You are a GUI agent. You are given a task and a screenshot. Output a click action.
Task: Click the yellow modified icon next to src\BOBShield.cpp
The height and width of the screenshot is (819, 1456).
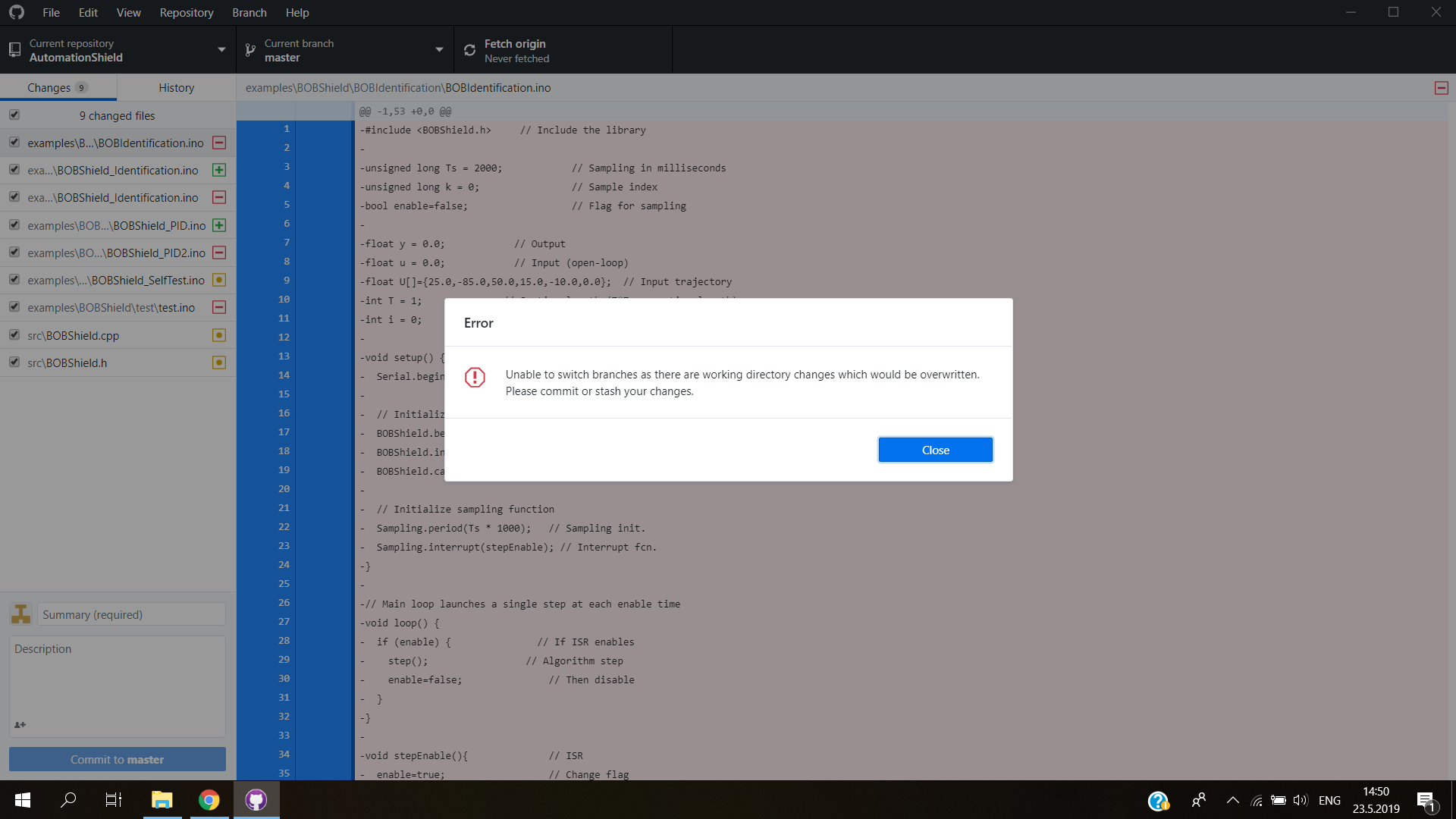coord(219,334)
